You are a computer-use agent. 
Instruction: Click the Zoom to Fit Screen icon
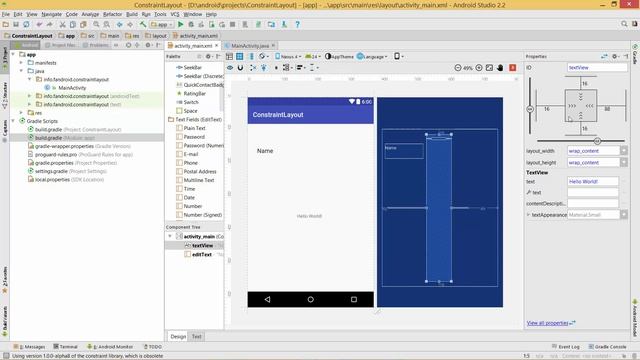tap(489, 68)
